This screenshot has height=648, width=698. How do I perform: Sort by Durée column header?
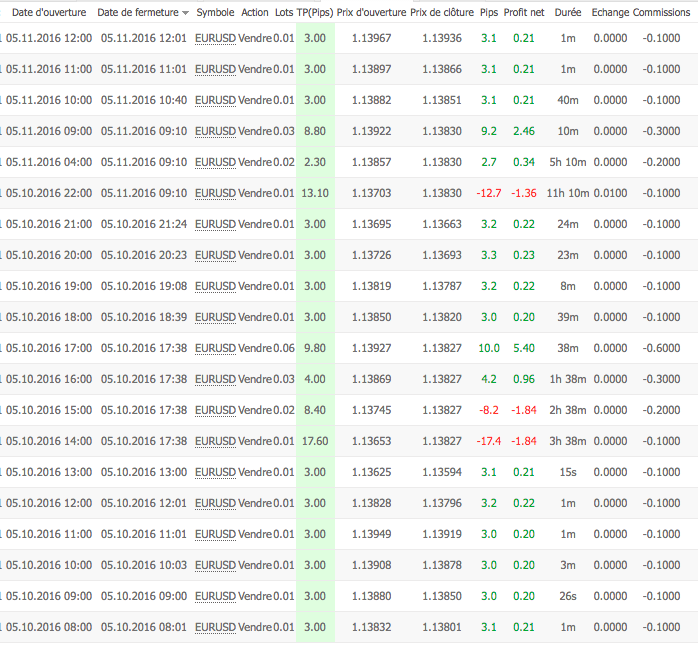(568, 12)
